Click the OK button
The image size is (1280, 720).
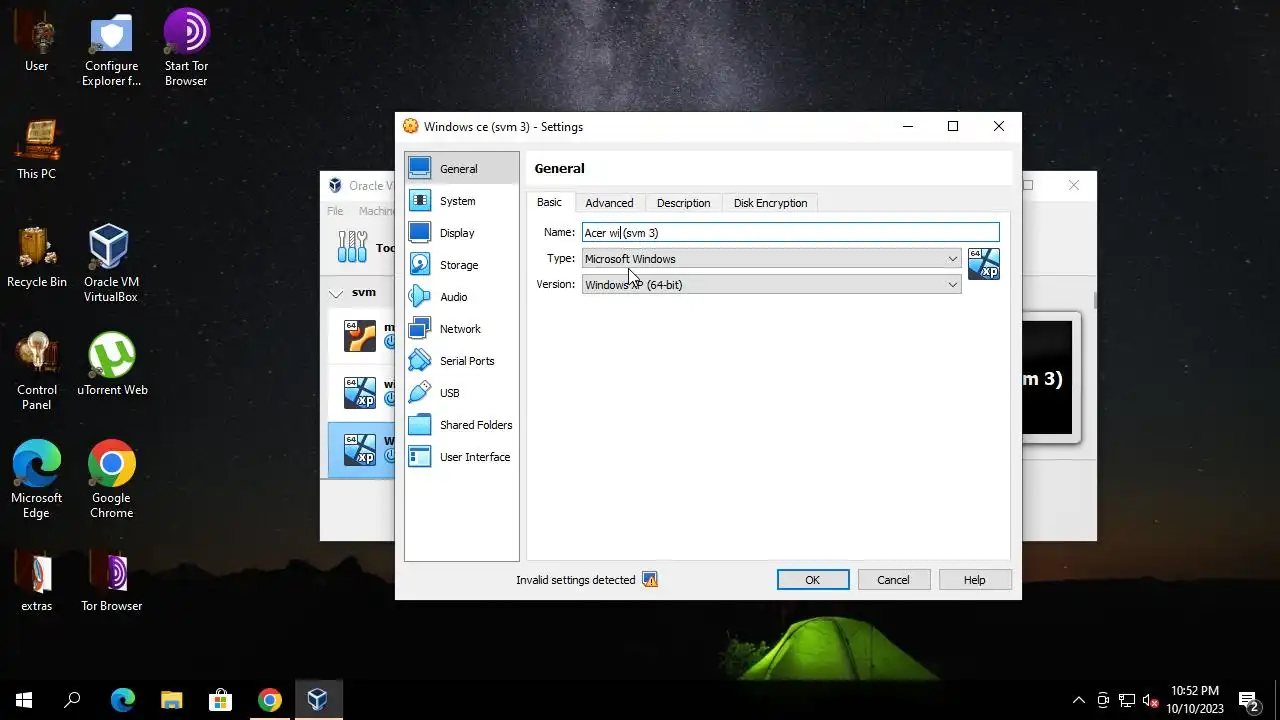pos(813,580)
